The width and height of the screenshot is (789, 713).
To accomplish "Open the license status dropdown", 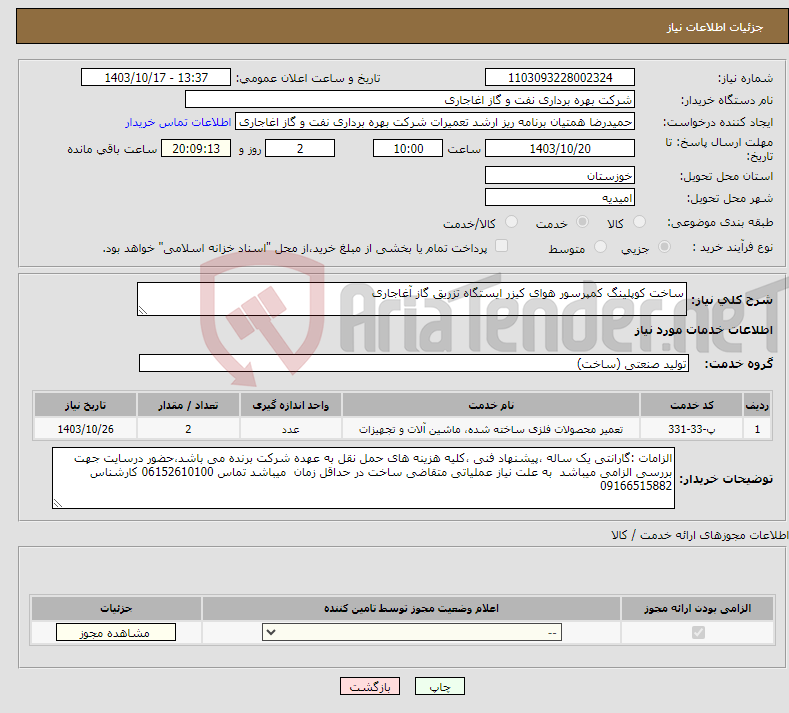I will tap(412, 632).
